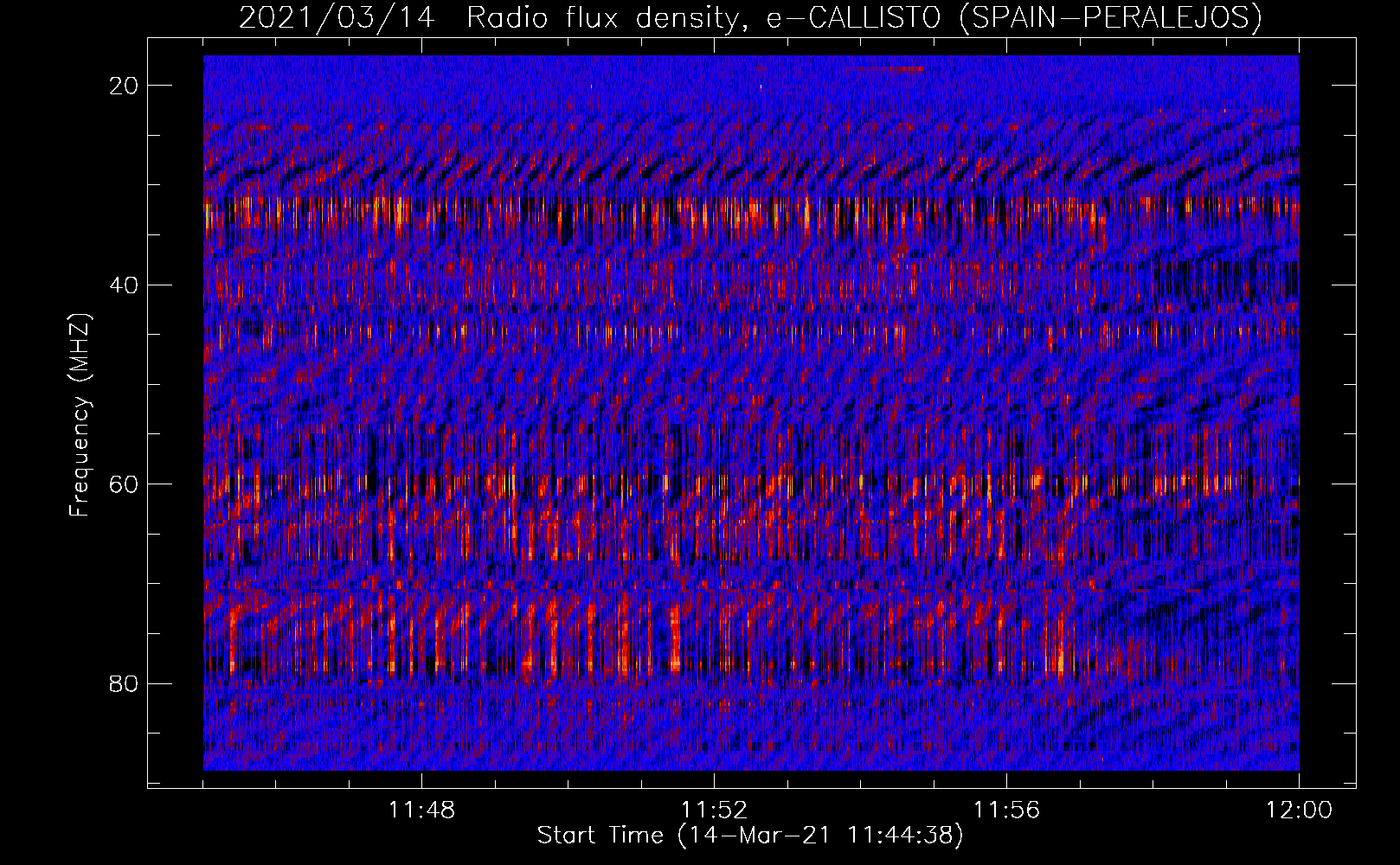Click the 60 MHz frequency tick label
The image size is (1400, 865).
[x=125, y=484]
